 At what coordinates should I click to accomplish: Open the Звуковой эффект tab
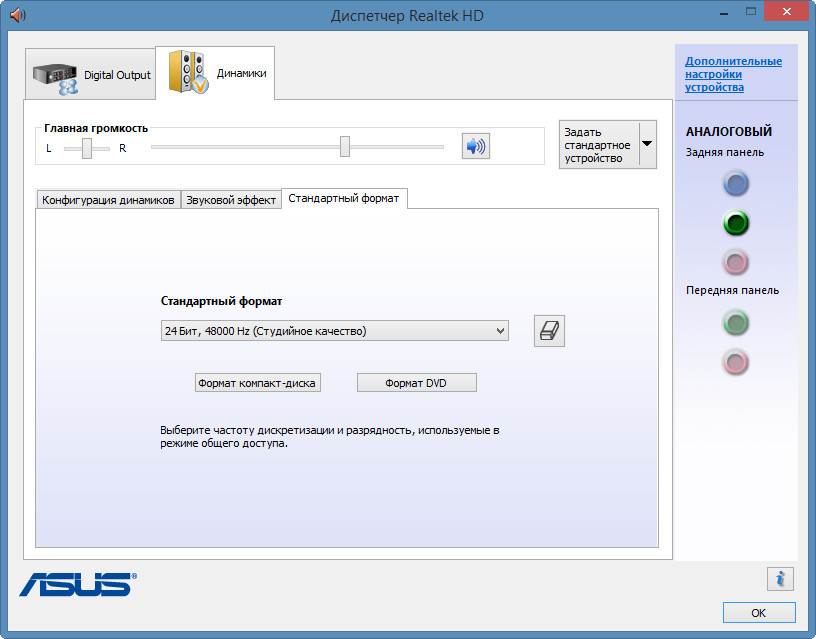click(231, 200)
